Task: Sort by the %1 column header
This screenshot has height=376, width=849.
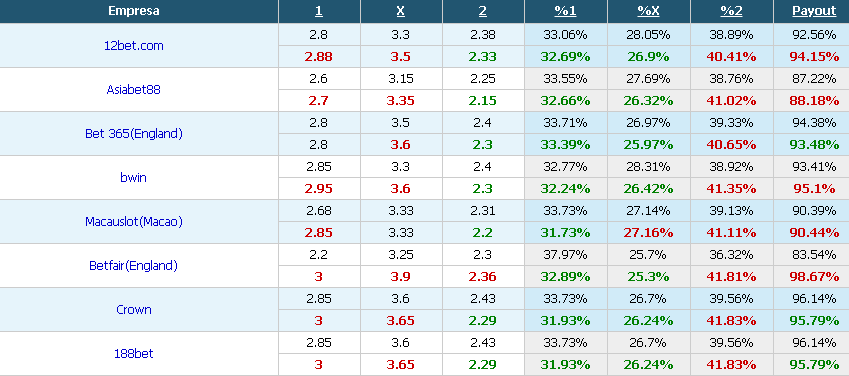Action: click(565, 11)
